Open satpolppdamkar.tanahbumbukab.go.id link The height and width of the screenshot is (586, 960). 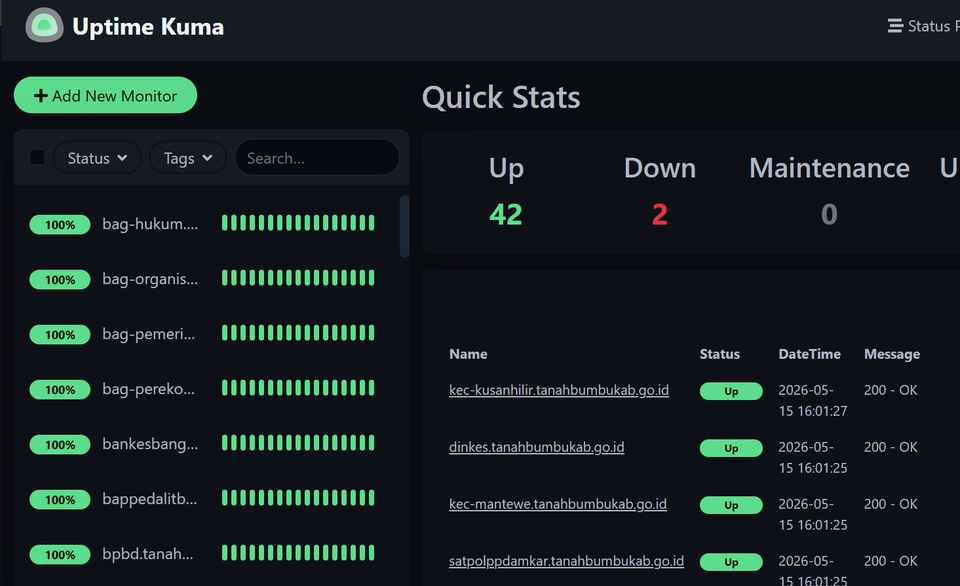click(x=566, y=561)
